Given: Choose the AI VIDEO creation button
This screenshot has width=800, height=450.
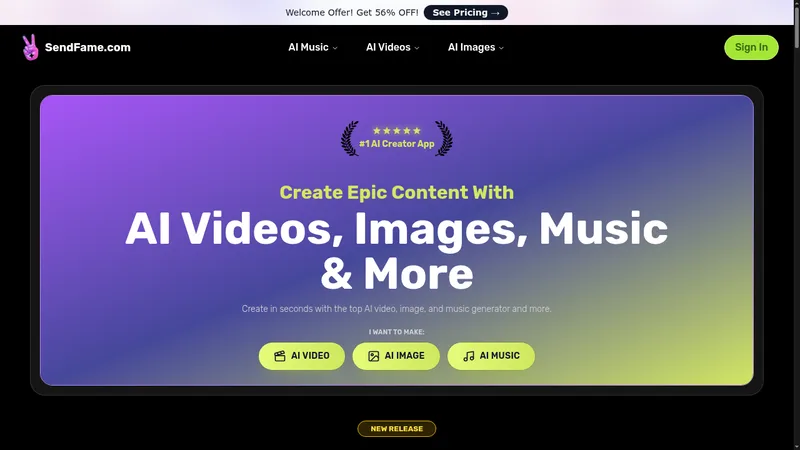Looking at the screenshot, I should point(302,356).
